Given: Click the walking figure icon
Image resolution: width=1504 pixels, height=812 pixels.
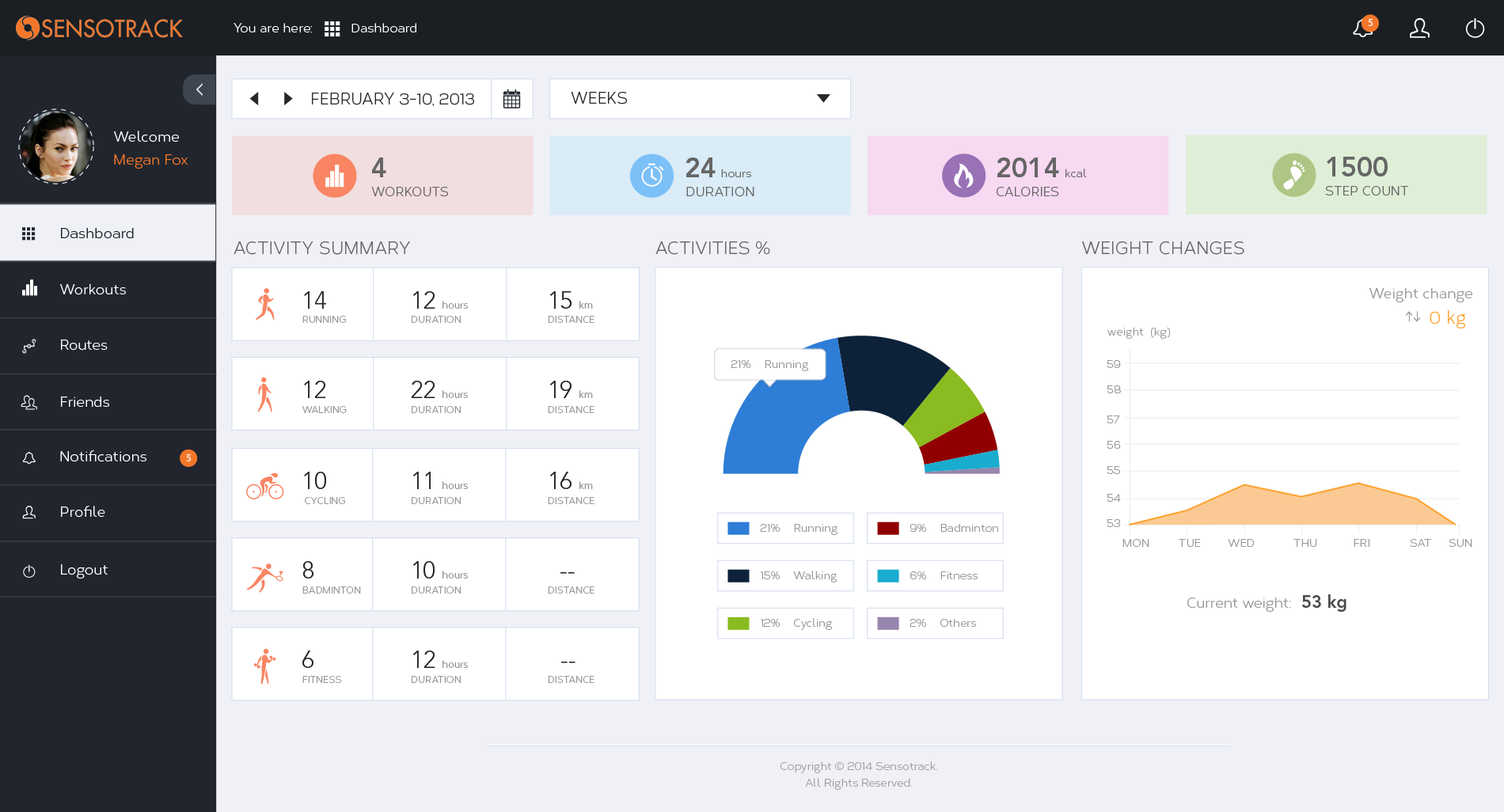Looking at the screenshot, I should [264, 394].
